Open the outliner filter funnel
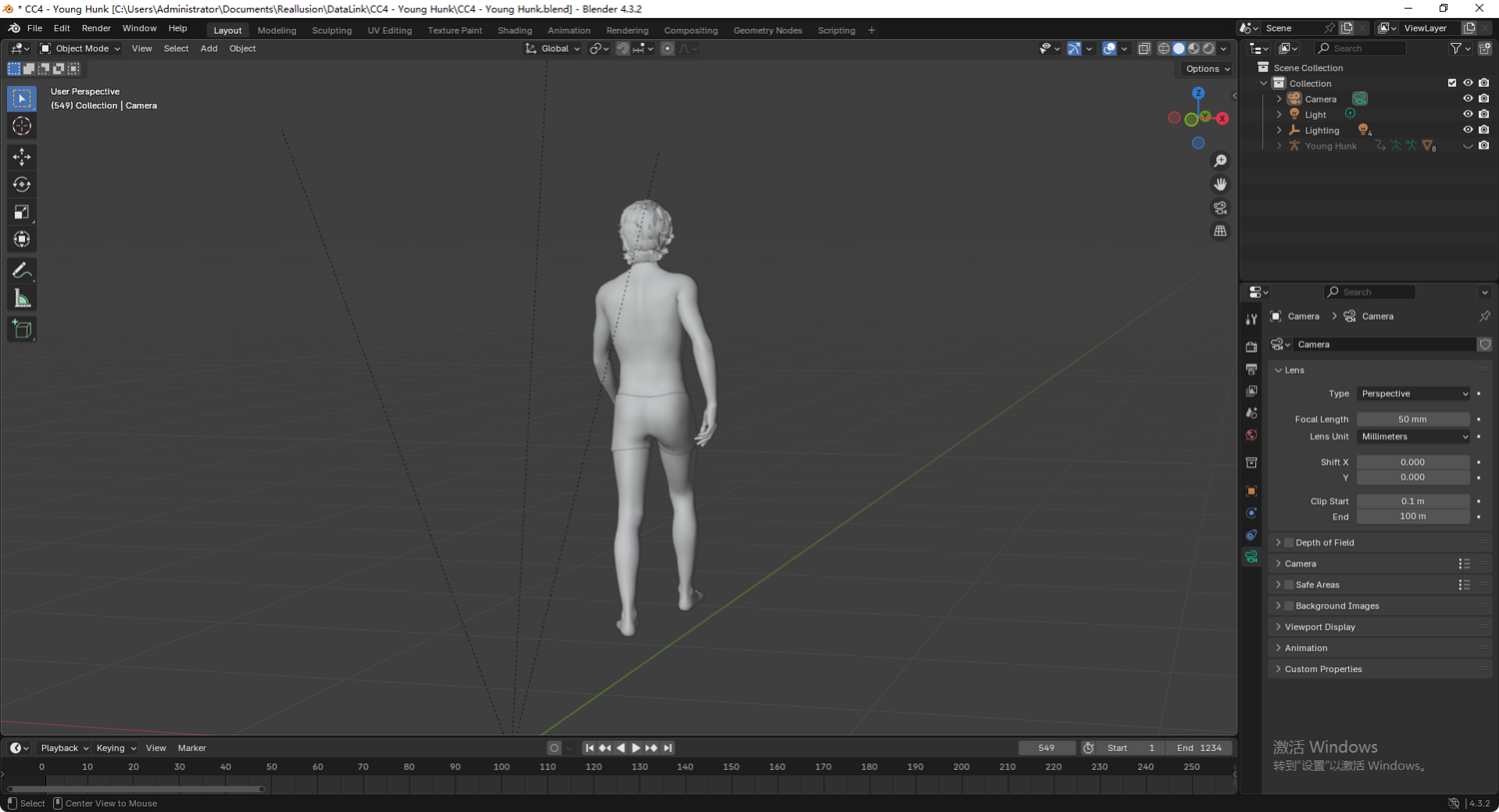The width and height of the screenshot is (1499, 812). point(1456,48)
